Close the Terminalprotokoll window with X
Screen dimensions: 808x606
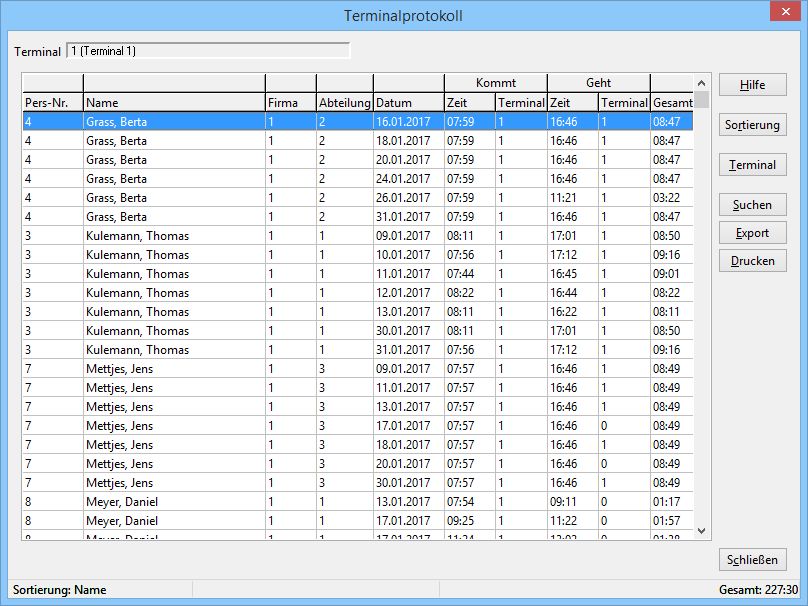(785, 11)
